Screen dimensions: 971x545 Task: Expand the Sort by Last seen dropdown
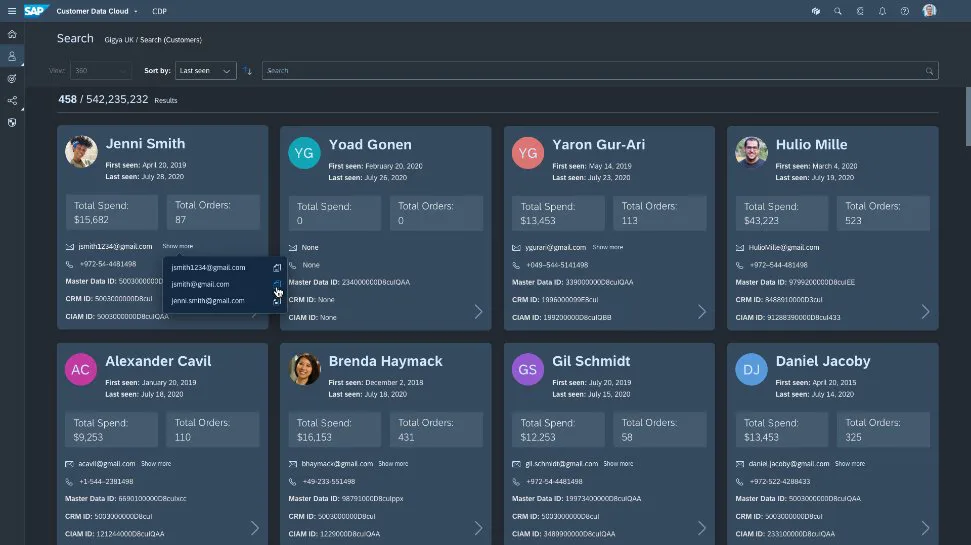[x=206, y=71]
